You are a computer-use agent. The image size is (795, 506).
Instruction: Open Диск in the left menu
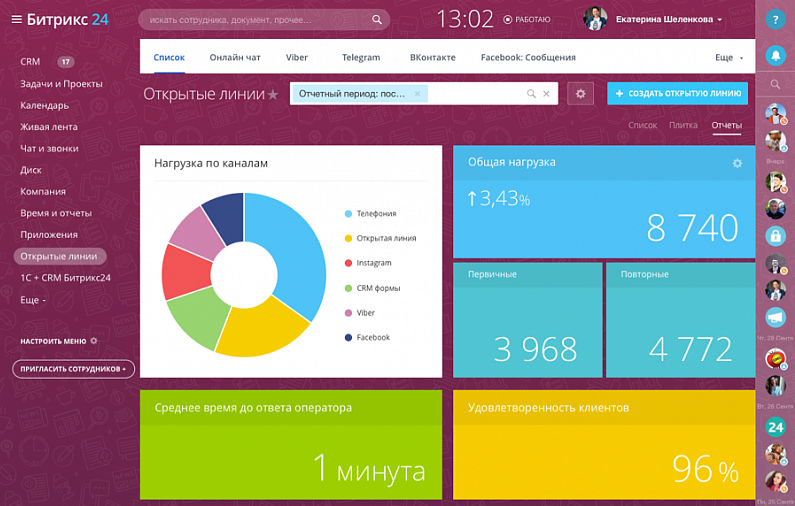click(x=31, y=170)
